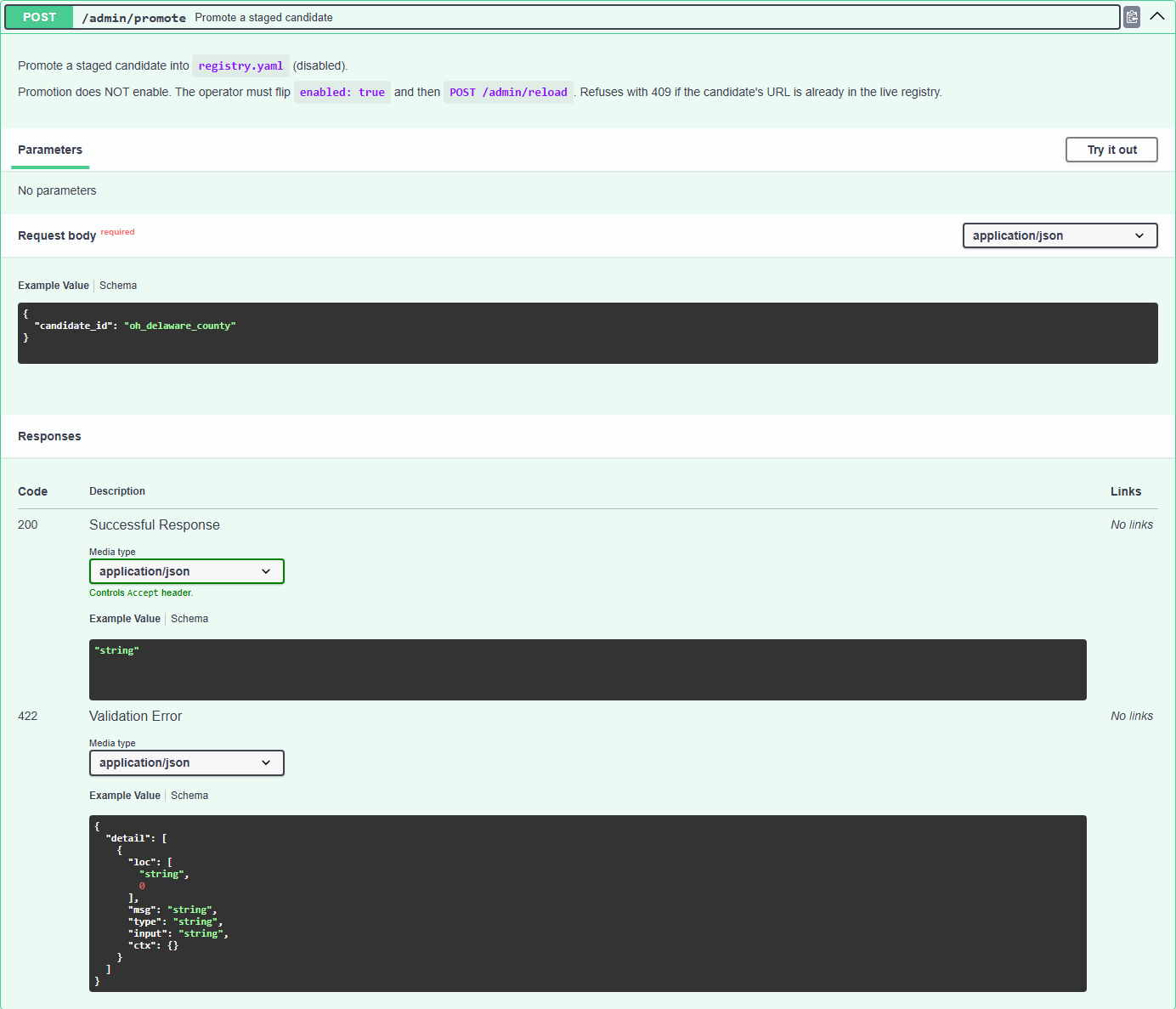Click the "ctx" key in 422 example
Viewport: 1176px width, 1009px height.
142,945
